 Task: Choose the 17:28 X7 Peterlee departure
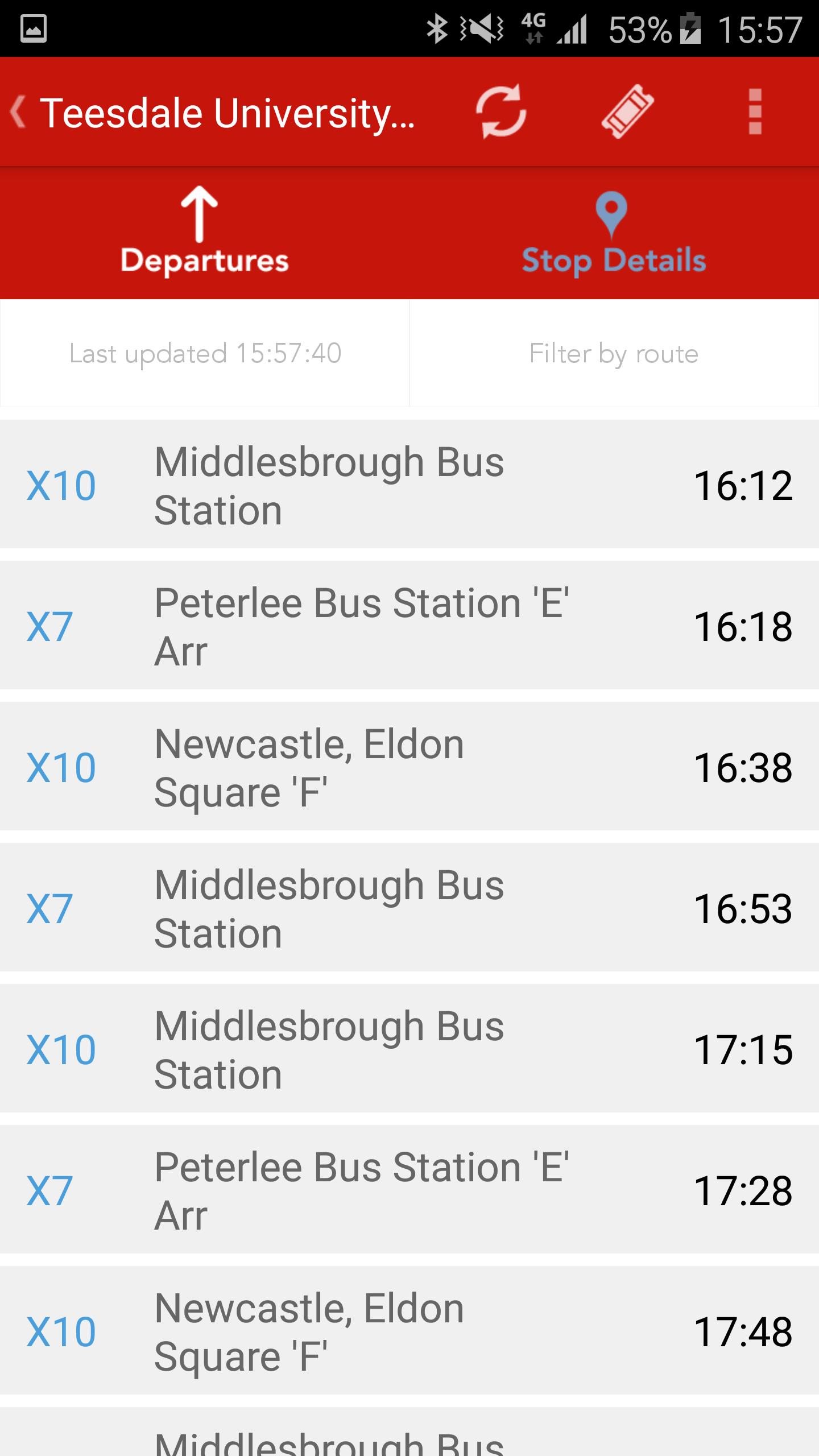tap(409, 1190)
